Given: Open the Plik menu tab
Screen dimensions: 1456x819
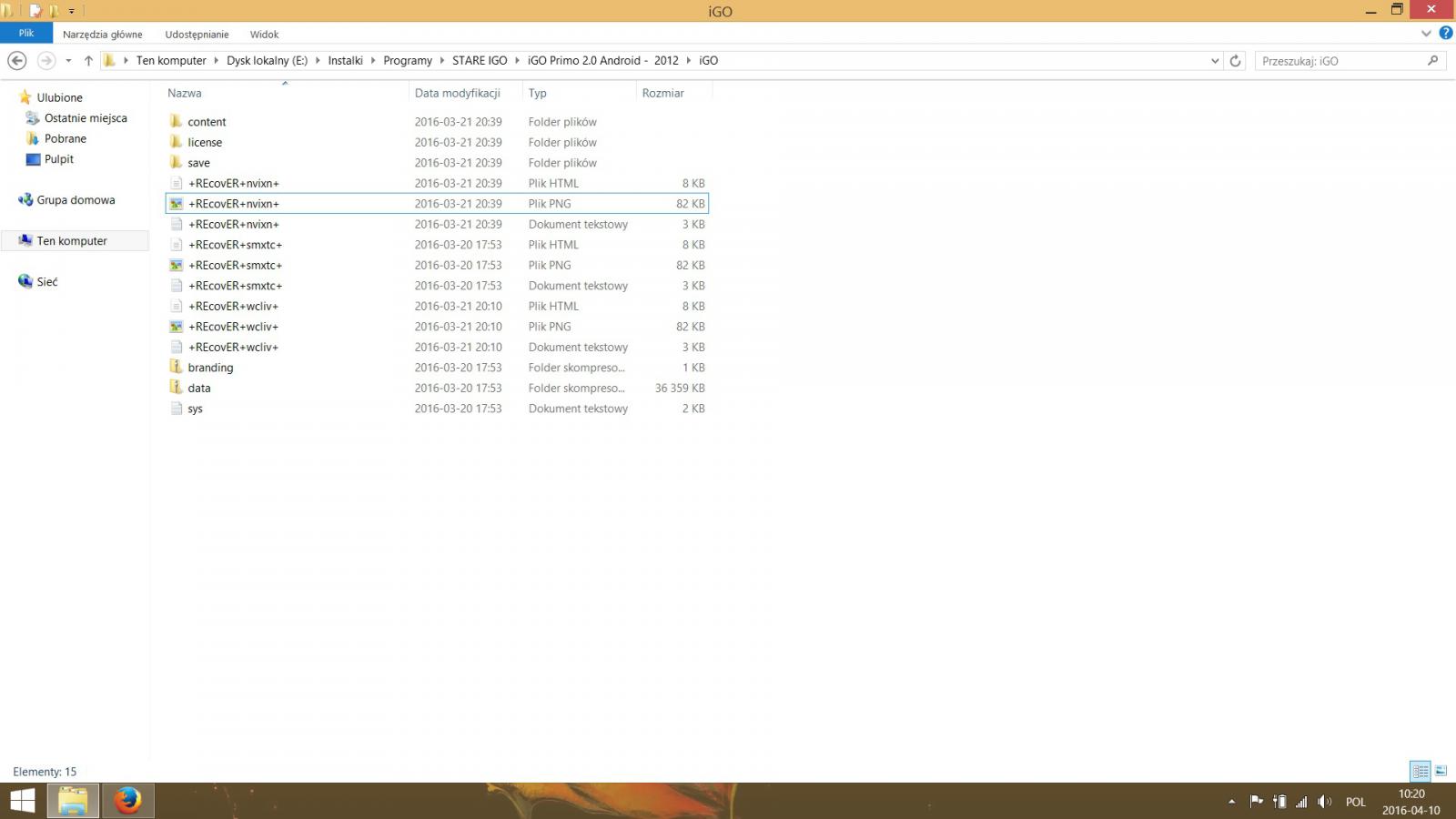Looking at the screenshot, I should click(26, 34).
